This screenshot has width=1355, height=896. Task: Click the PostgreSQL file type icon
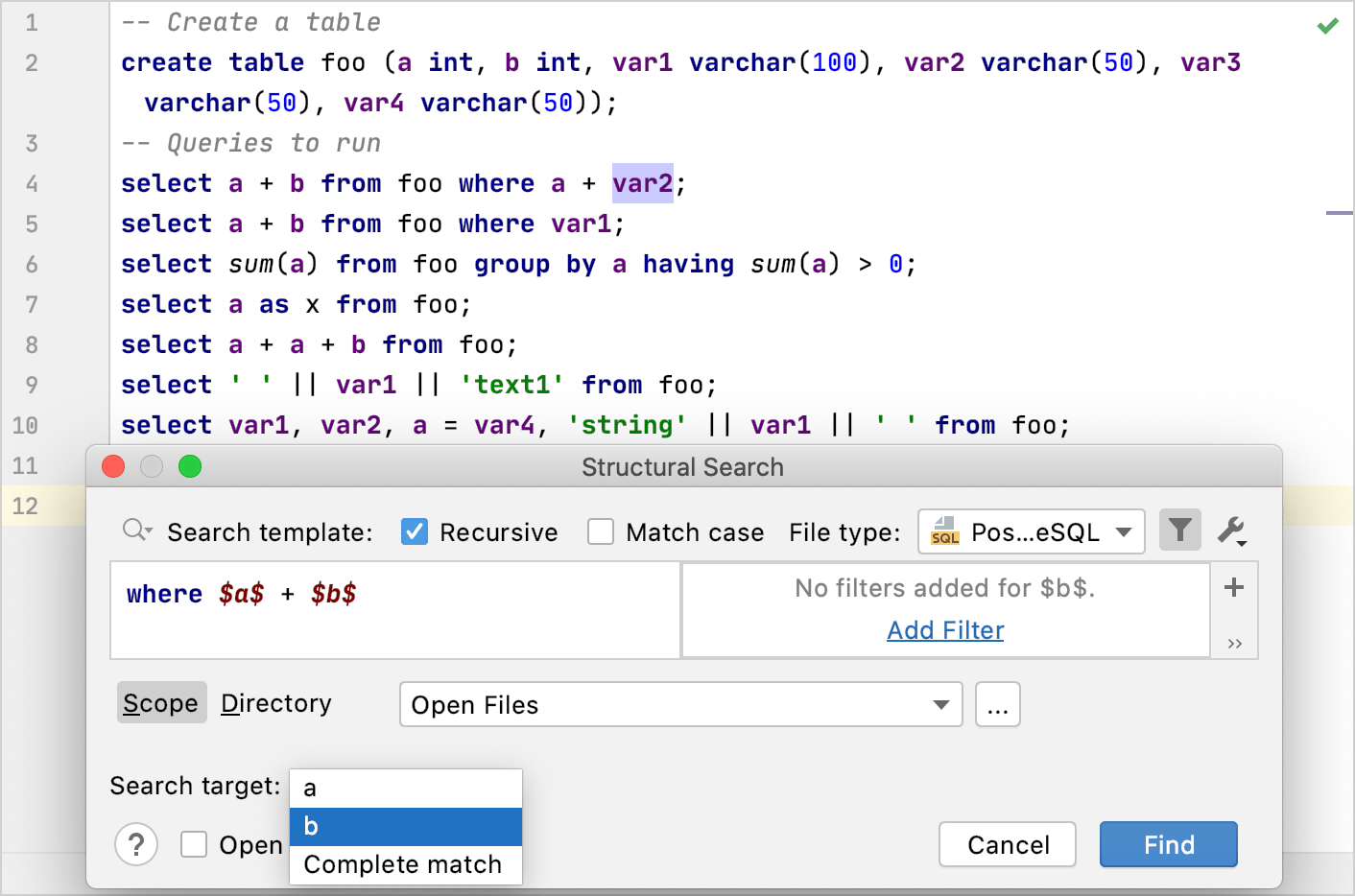click(x=944, y=531)
